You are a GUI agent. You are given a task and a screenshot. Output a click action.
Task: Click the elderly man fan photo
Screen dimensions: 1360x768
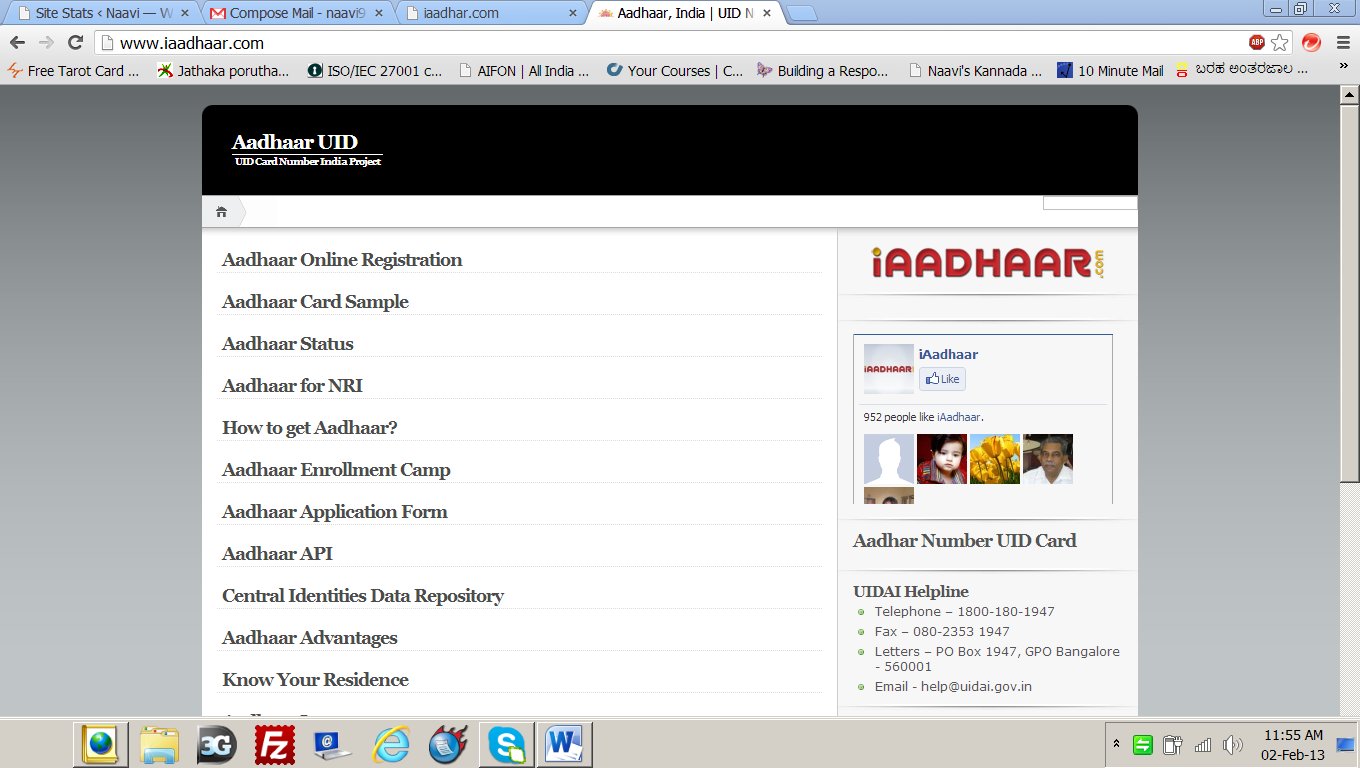point(1048,459)
